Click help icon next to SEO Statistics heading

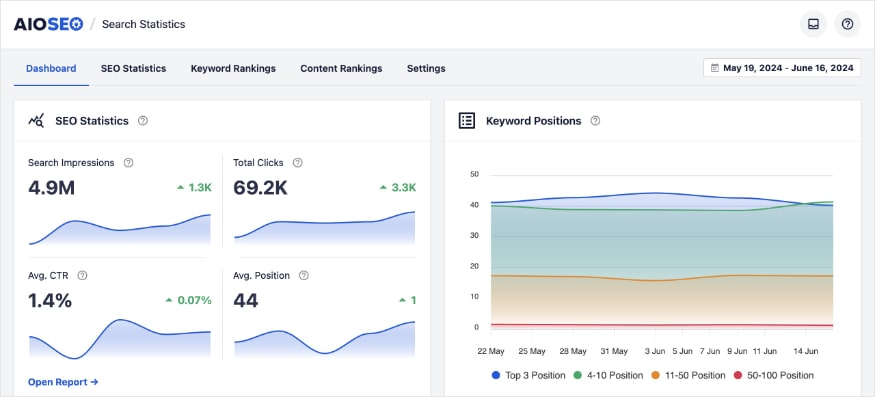point(143,121)
